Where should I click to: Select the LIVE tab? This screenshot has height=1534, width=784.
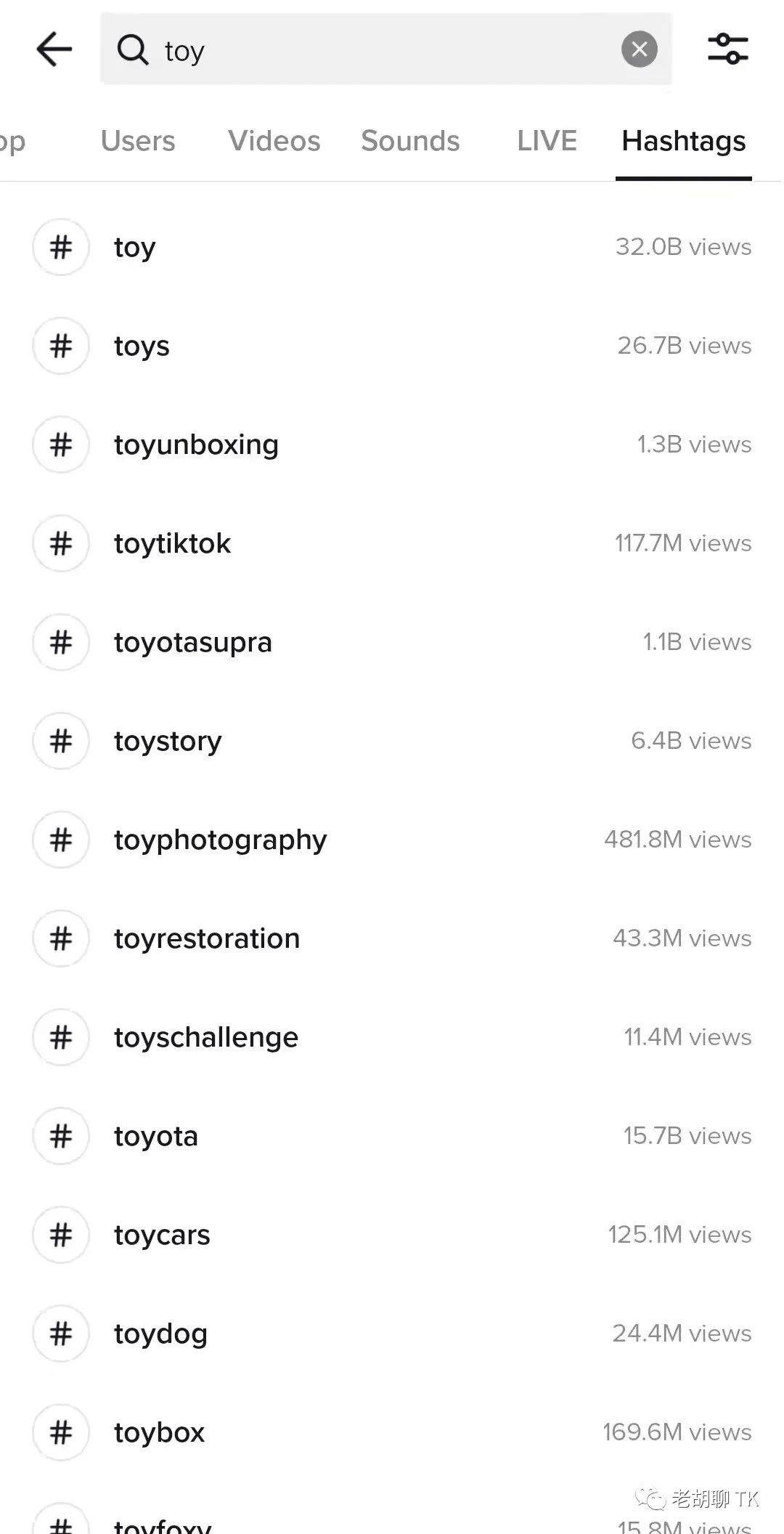point(547,141)
